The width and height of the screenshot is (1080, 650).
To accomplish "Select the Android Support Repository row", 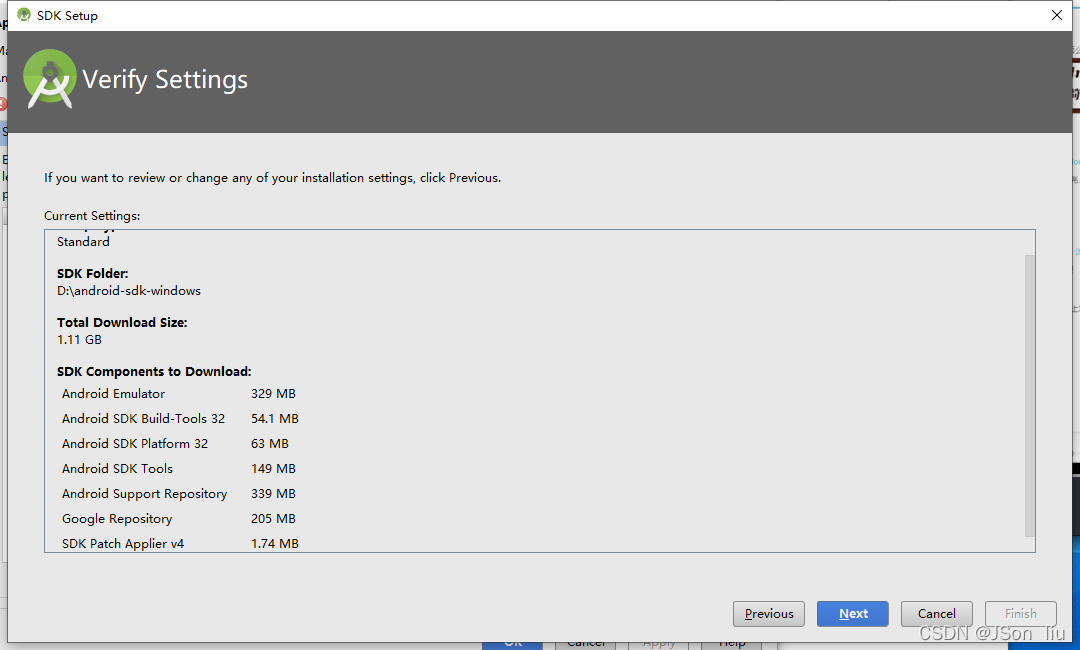I will 179,494.
